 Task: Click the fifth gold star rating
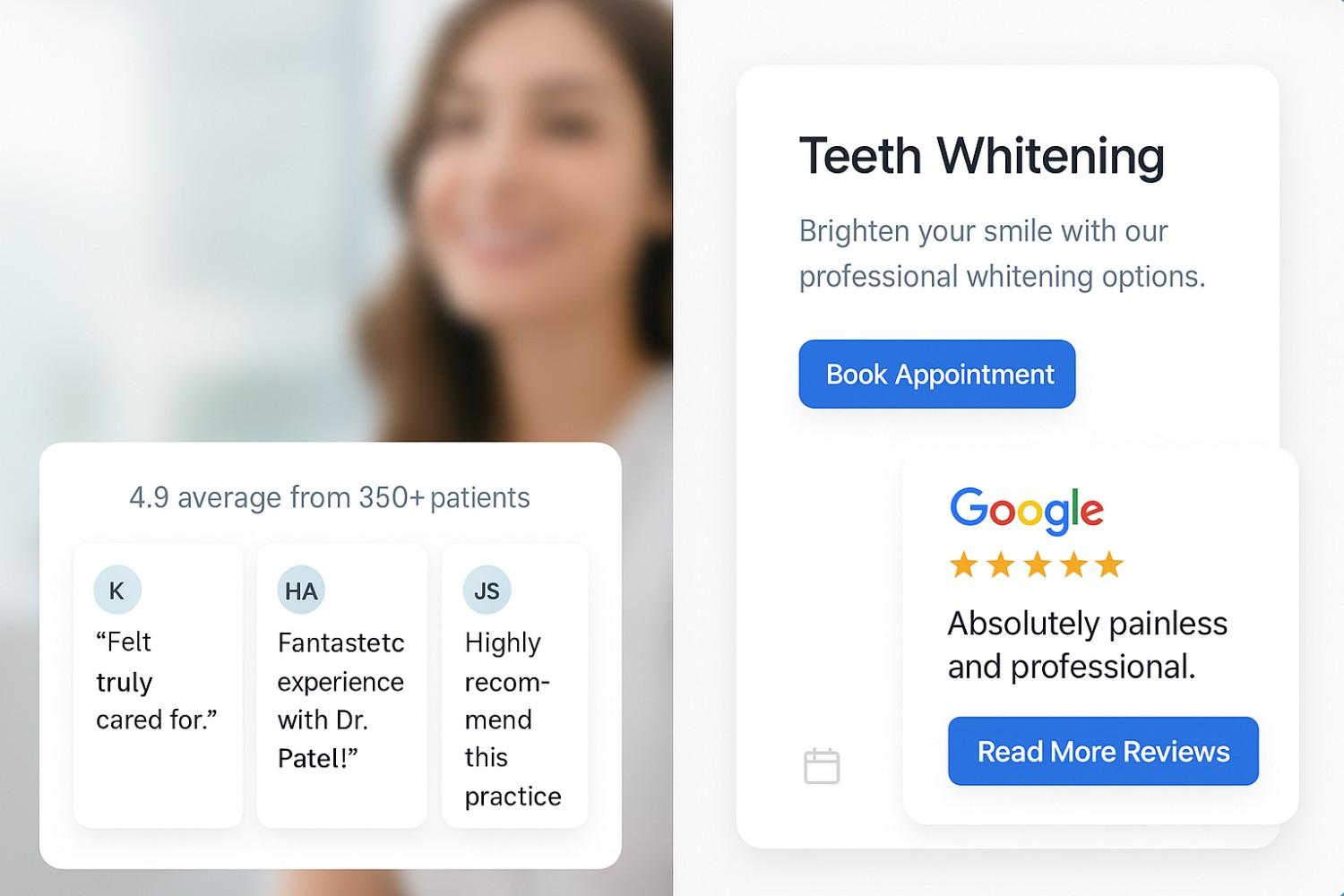1109,564
